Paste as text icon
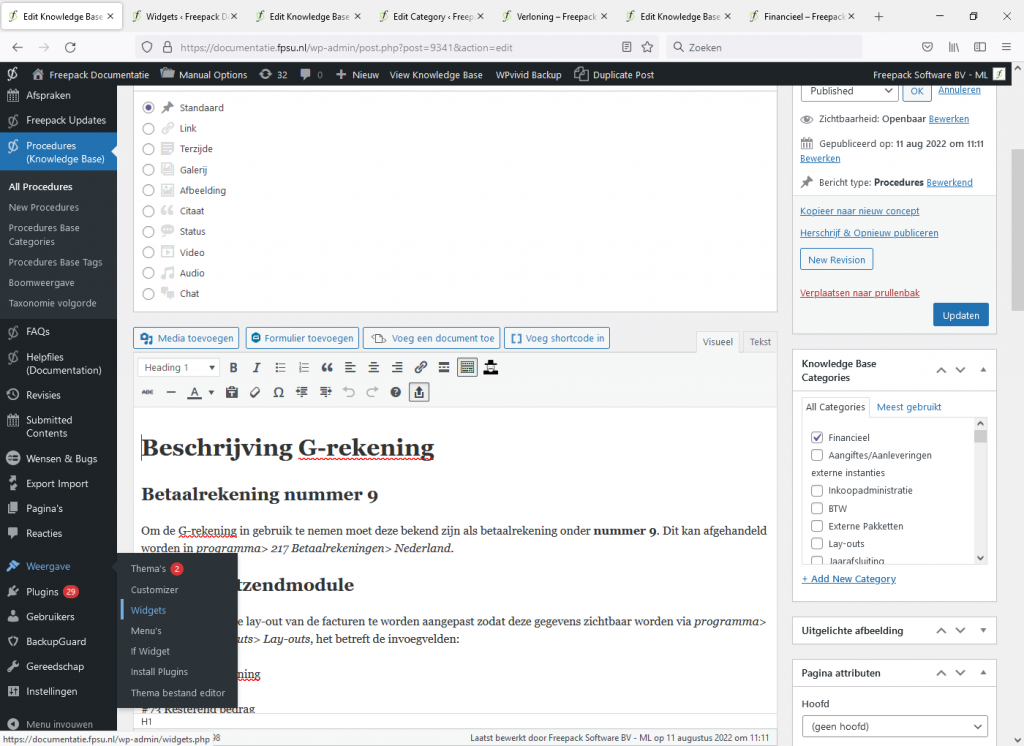 (x=232, y=393)
